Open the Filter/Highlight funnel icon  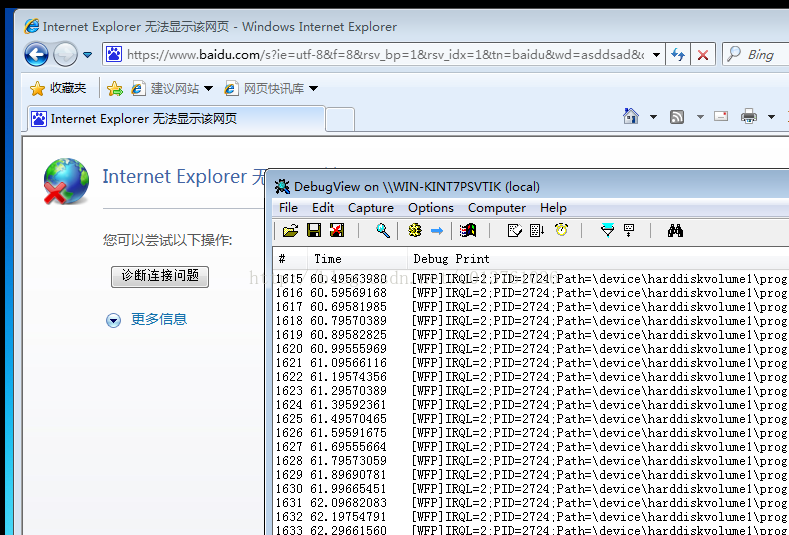607,231
